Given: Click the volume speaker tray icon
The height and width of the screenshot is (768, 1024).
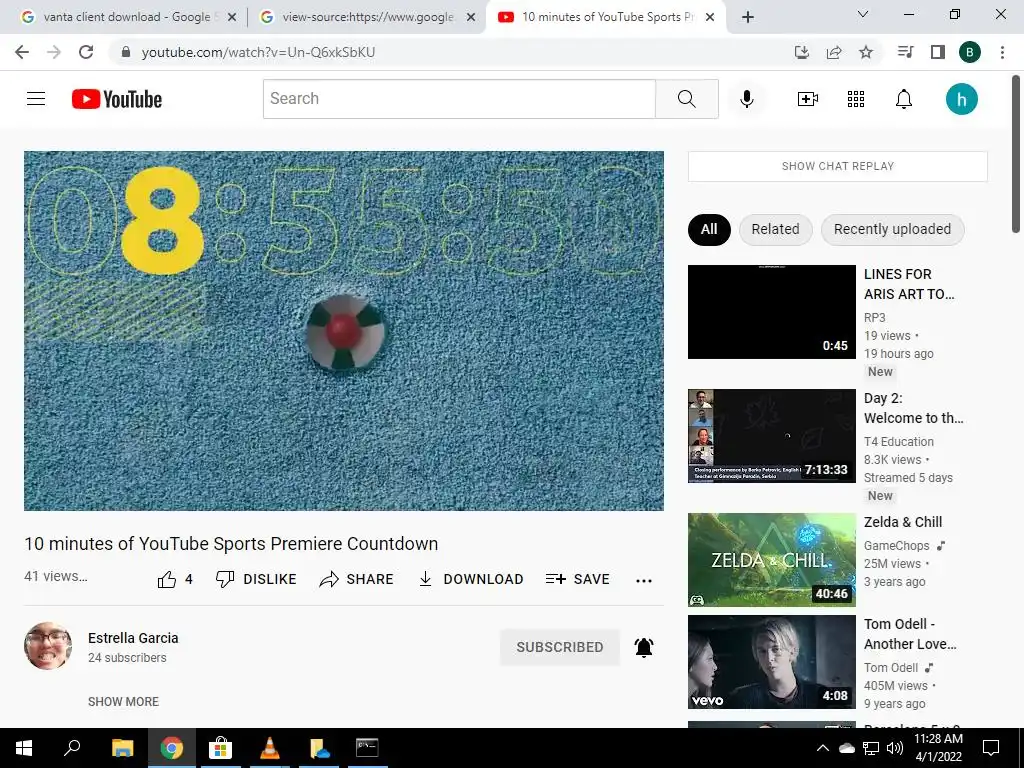Looking at the screenshot, I should (x=895, y=748).
